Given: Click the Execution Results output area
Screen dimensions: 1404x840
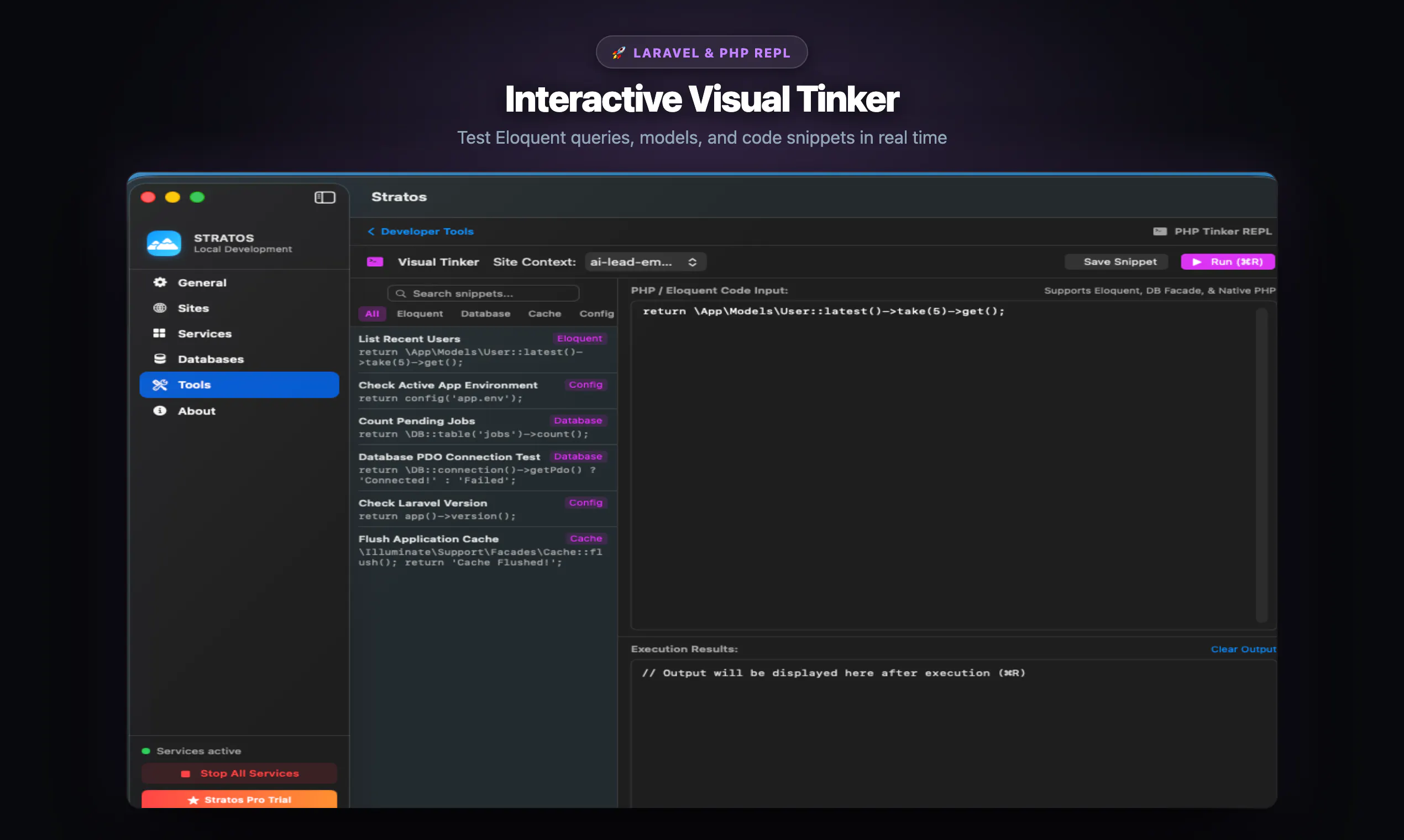Looking at the screenshot, I should click(x=954, y=733).
